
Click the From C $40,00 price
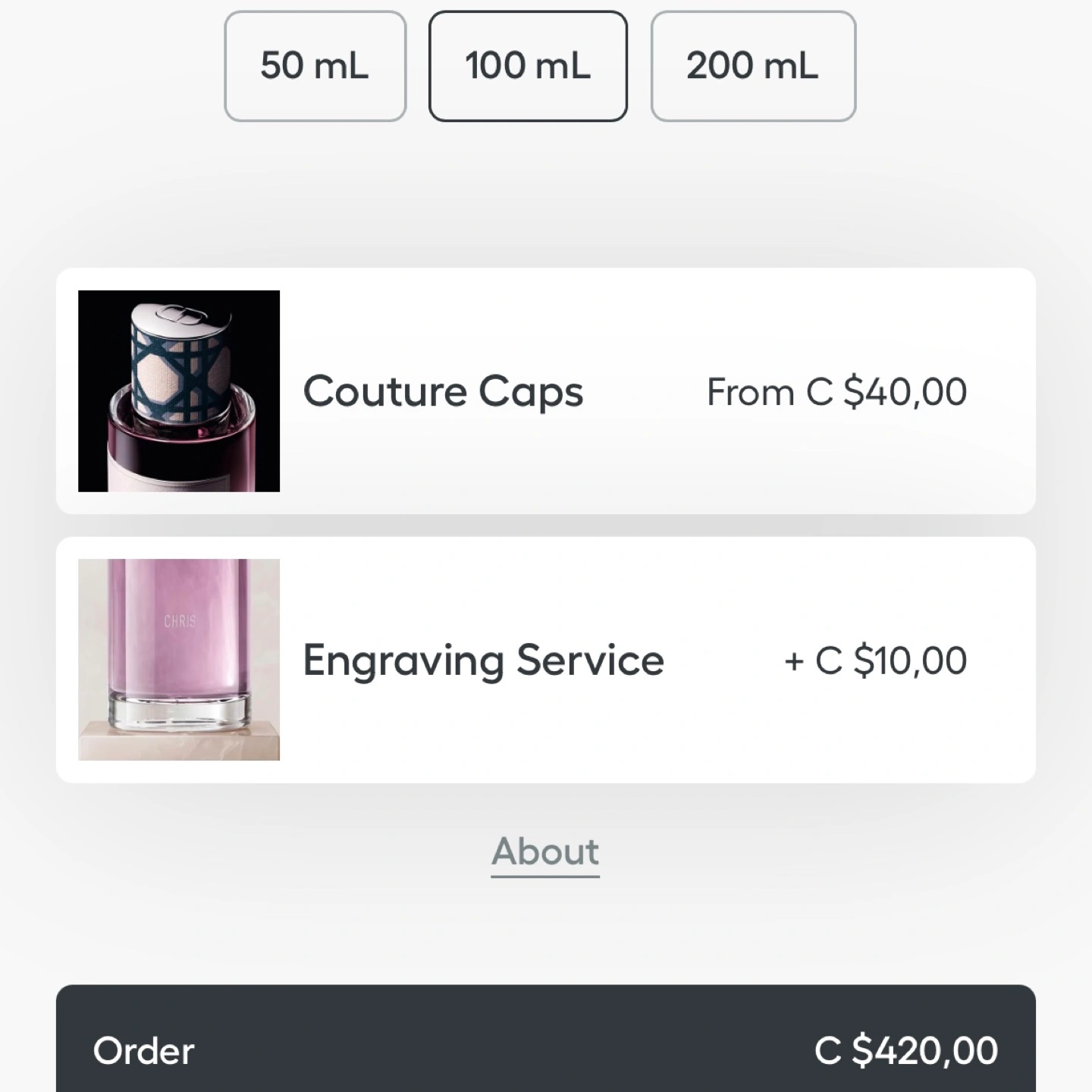click(836, 392)
